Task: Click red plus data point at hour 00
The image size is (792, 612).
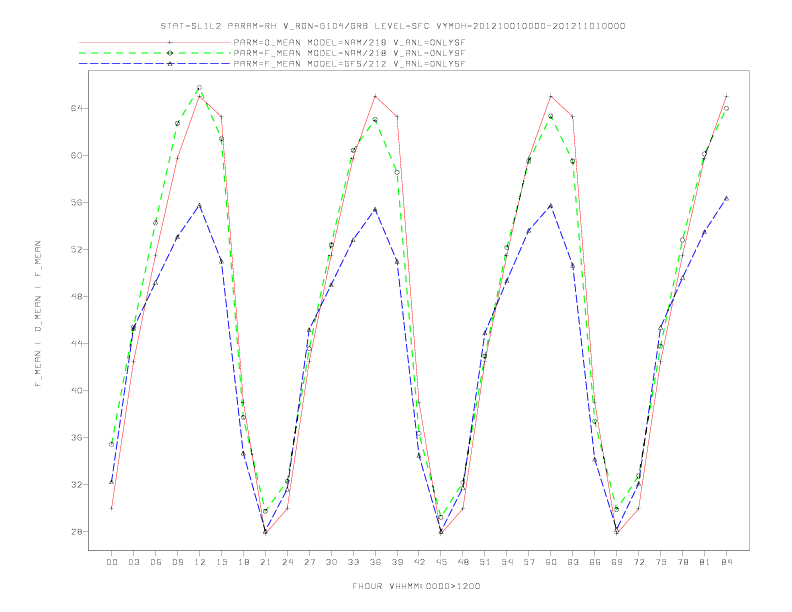Action: [x=112, y=508]
